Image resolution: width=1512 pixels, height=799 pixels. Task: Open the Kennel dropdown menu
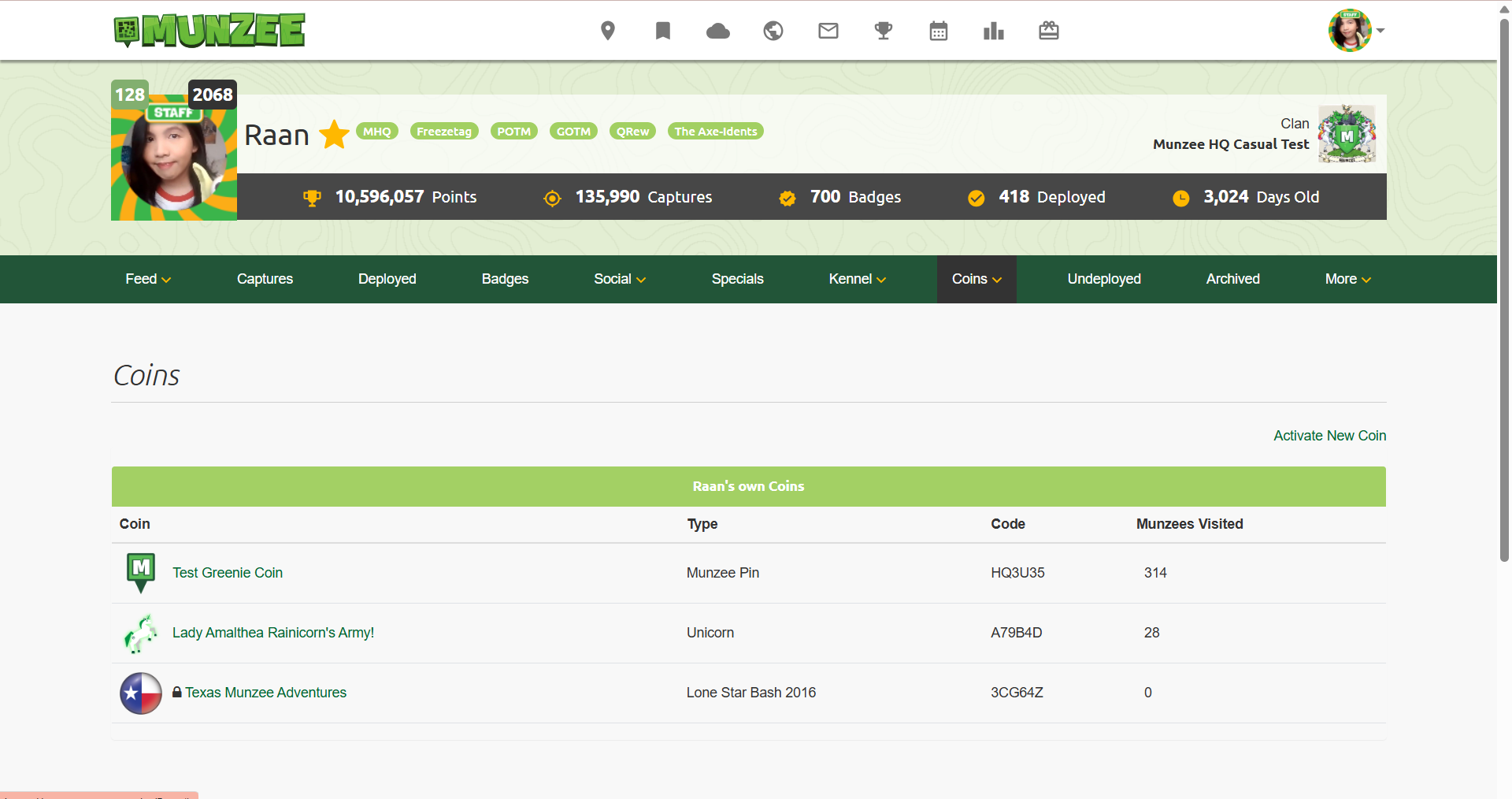pos(857,279)
